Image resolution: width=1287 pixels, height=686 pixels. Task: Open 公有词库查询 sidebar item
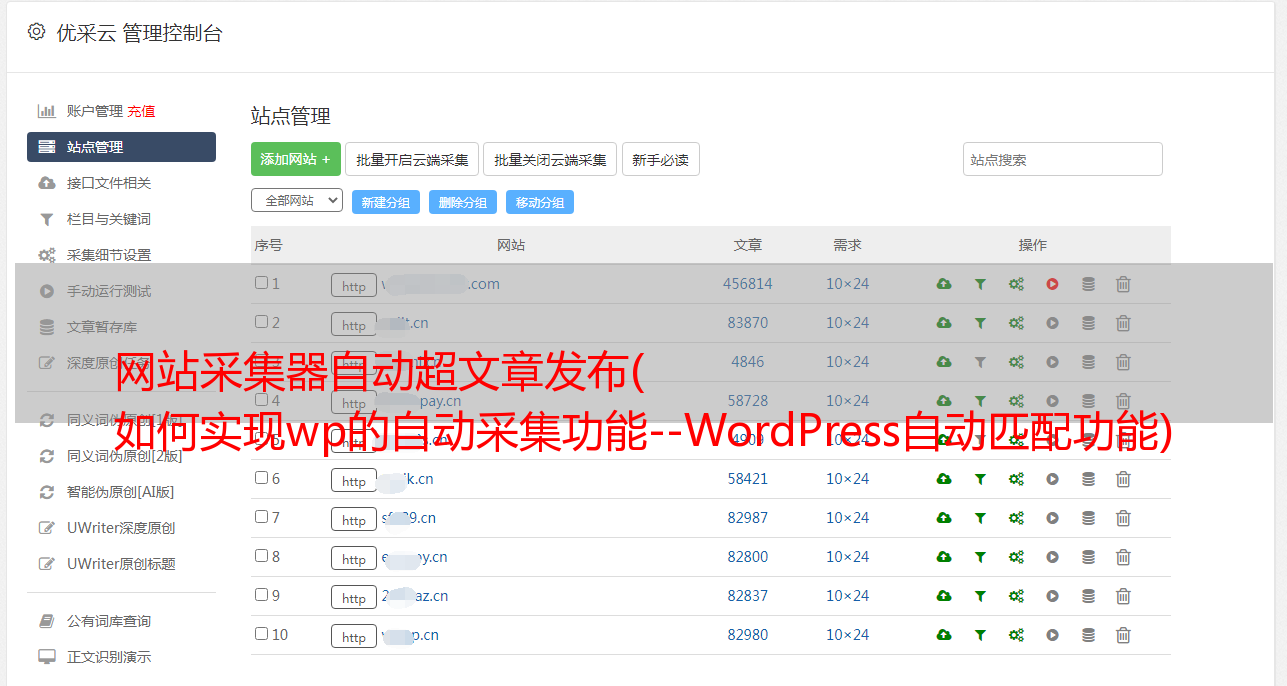point(109,621)
